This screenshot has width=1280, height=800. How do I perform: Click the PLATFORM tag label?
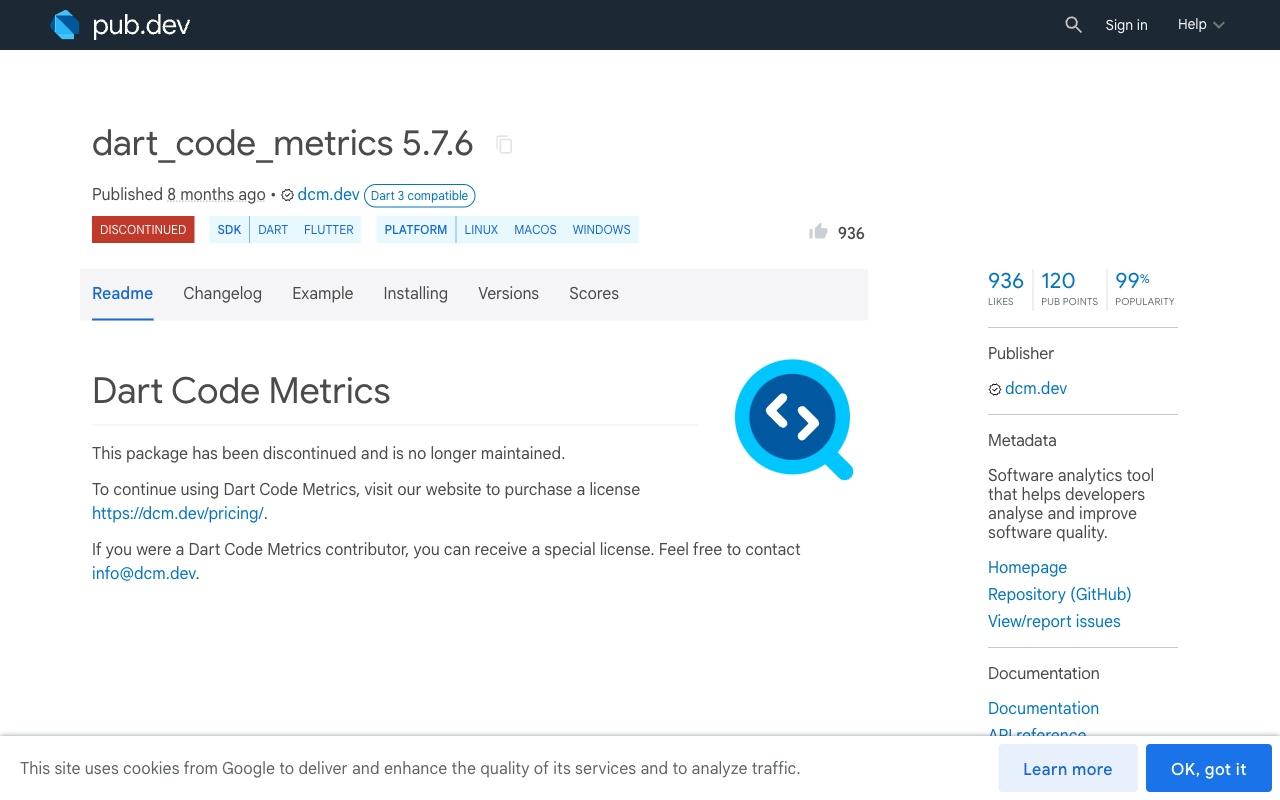[415, 229]
